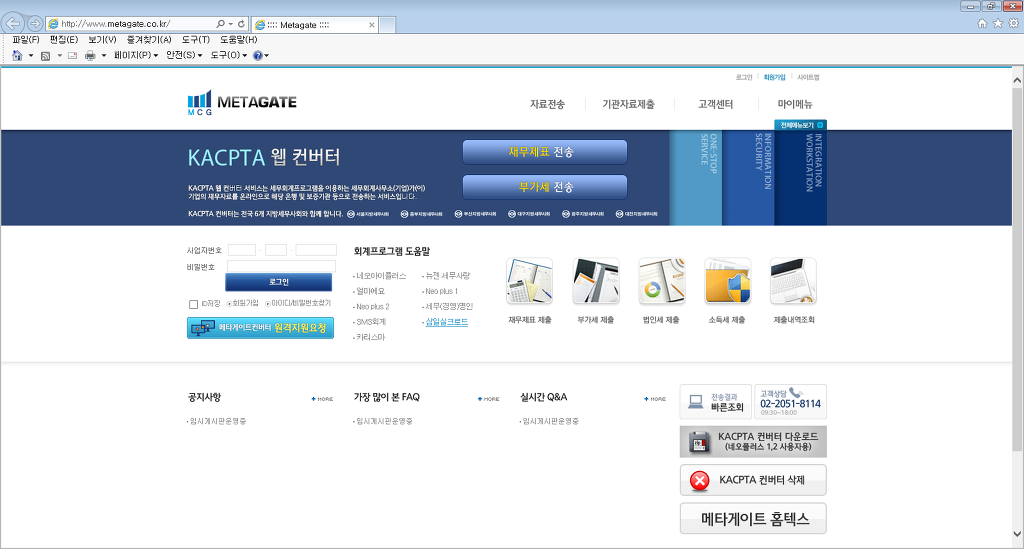Open the 편집(E) menu

63,40
